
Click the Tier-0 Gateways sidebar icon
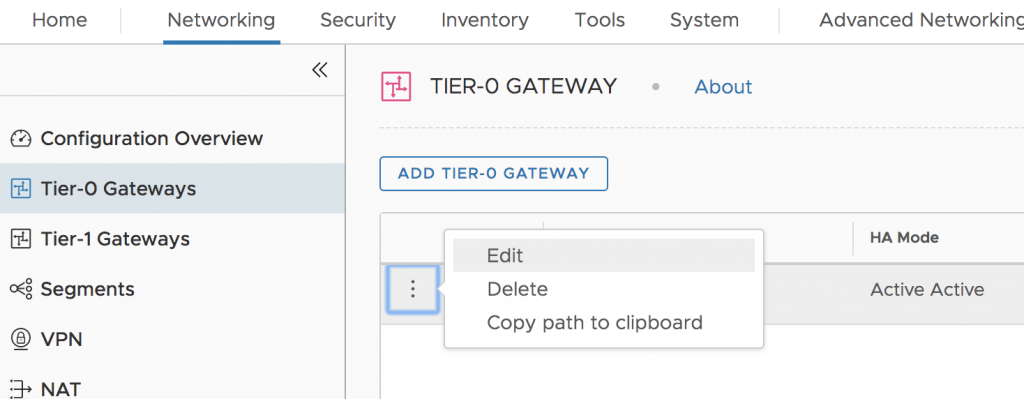(22, 189)
